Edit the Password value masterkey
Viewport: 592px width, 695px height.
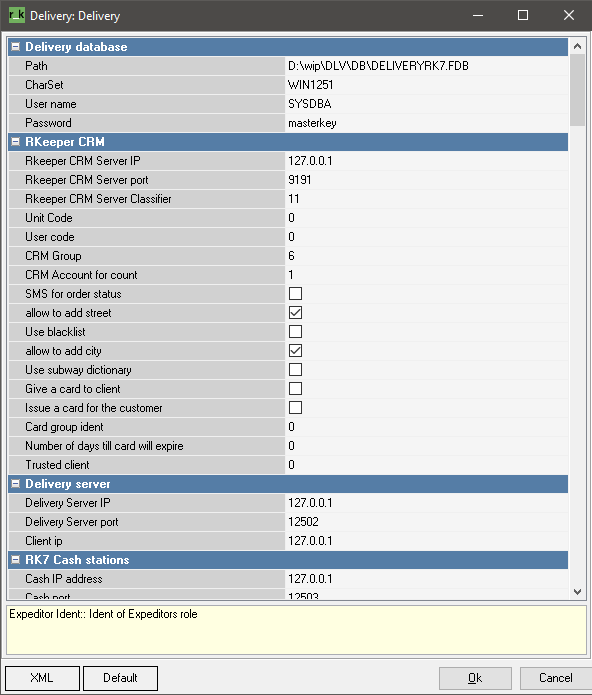[426, 123]
